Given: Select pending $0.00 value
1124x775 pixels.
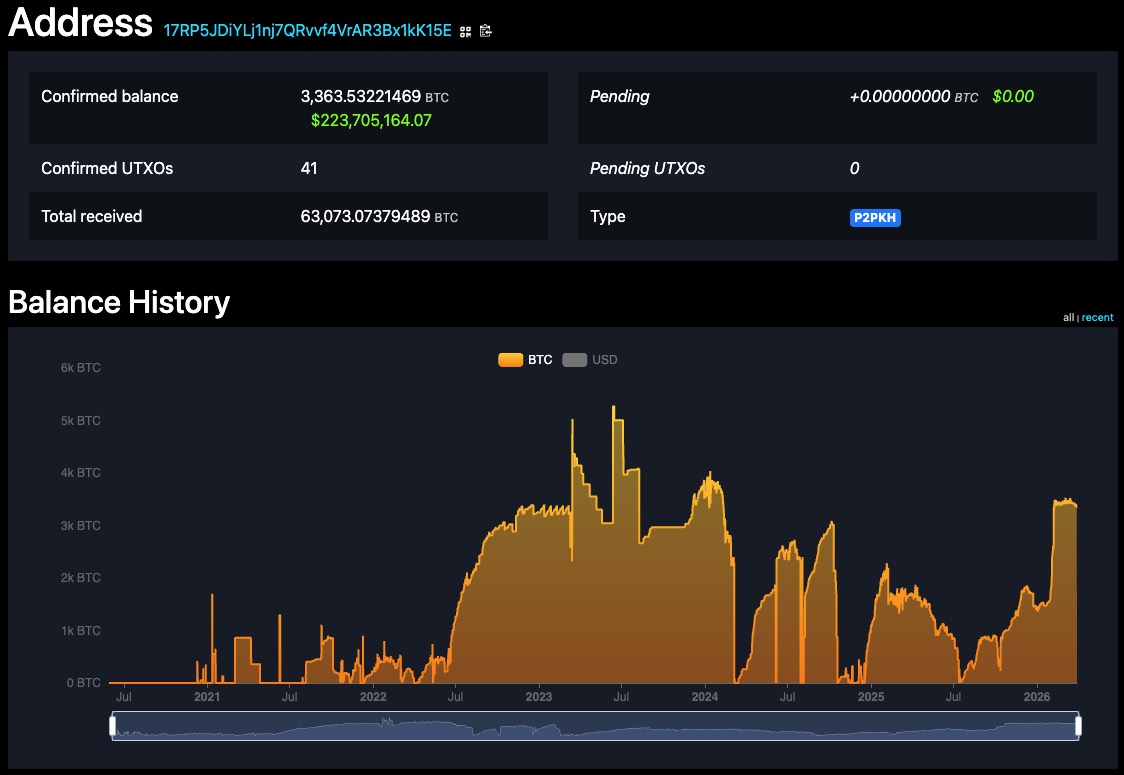Looking at the screenshot, I should [x=1013, y=97].
